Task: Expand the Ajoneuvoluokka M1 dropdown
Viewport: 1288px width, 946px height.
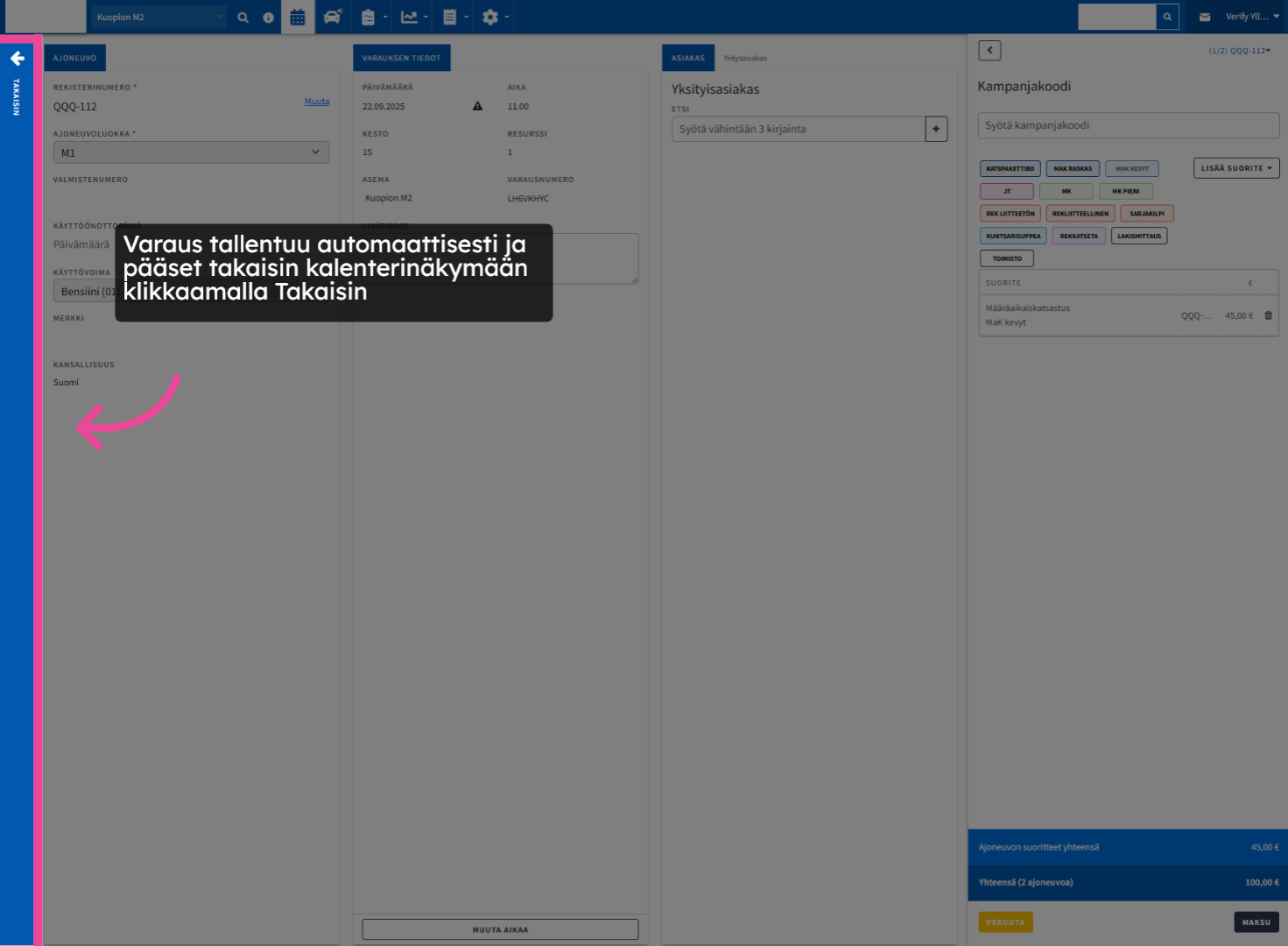Action: (x=191, y=152)
